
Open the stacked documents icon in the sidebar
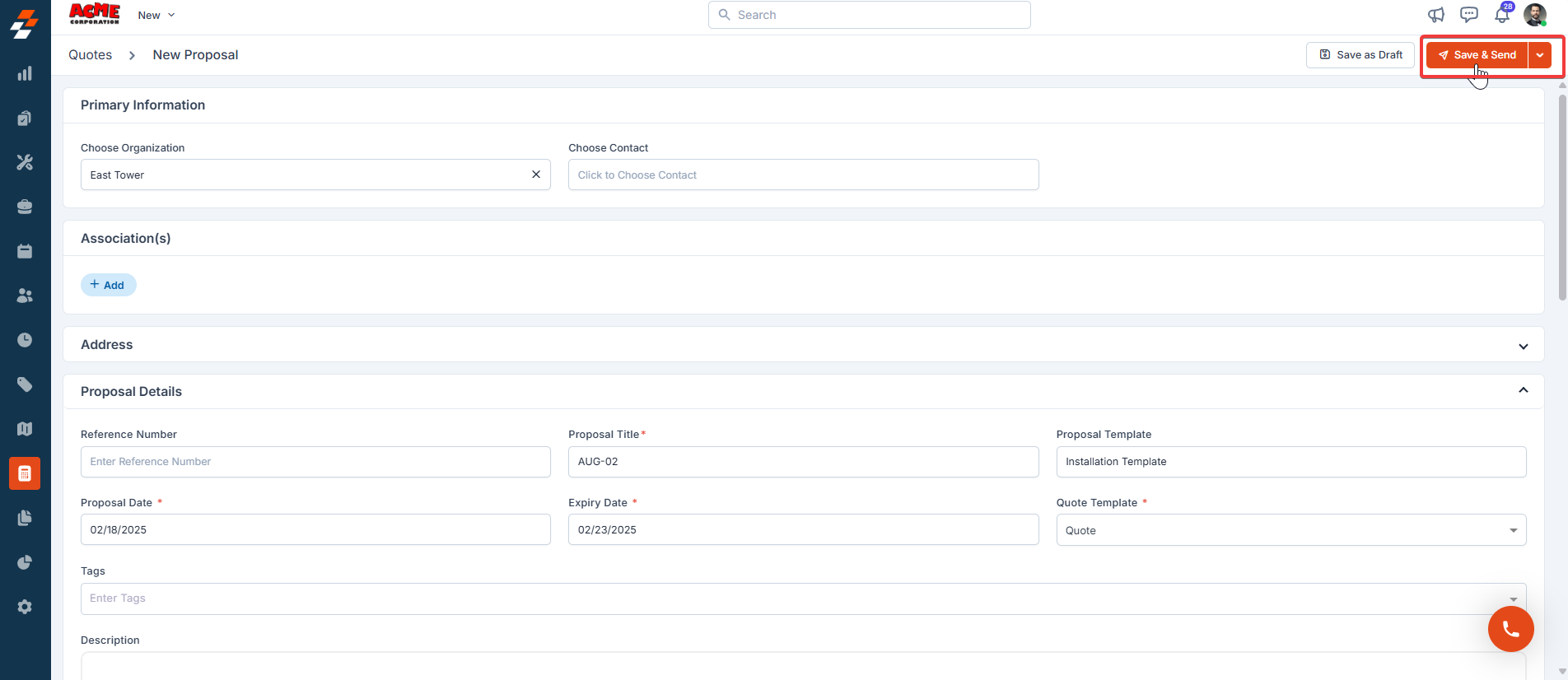[x=25, y=518]
